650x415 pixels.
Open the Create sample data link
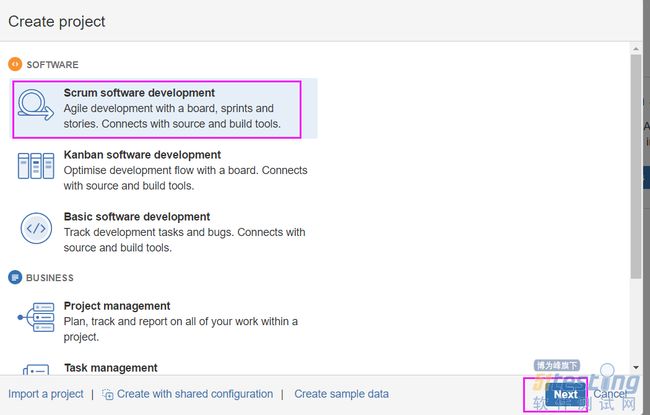pyautogui.click(x=342, y=394)
